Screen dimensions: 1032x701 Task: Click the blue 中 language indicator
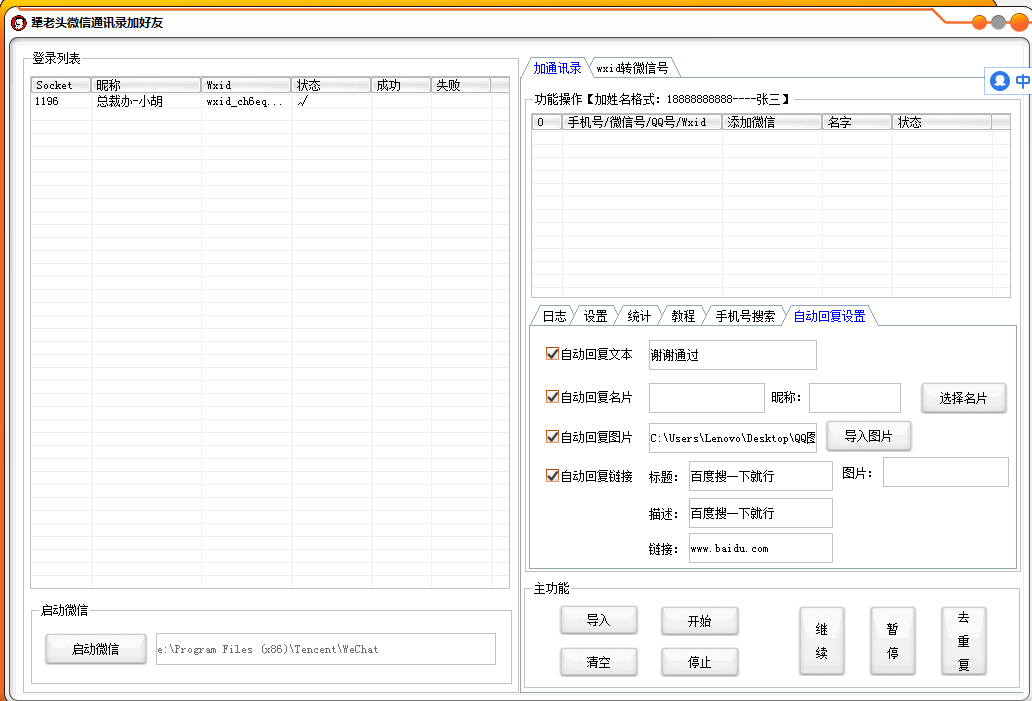(x=1022, y=81)
